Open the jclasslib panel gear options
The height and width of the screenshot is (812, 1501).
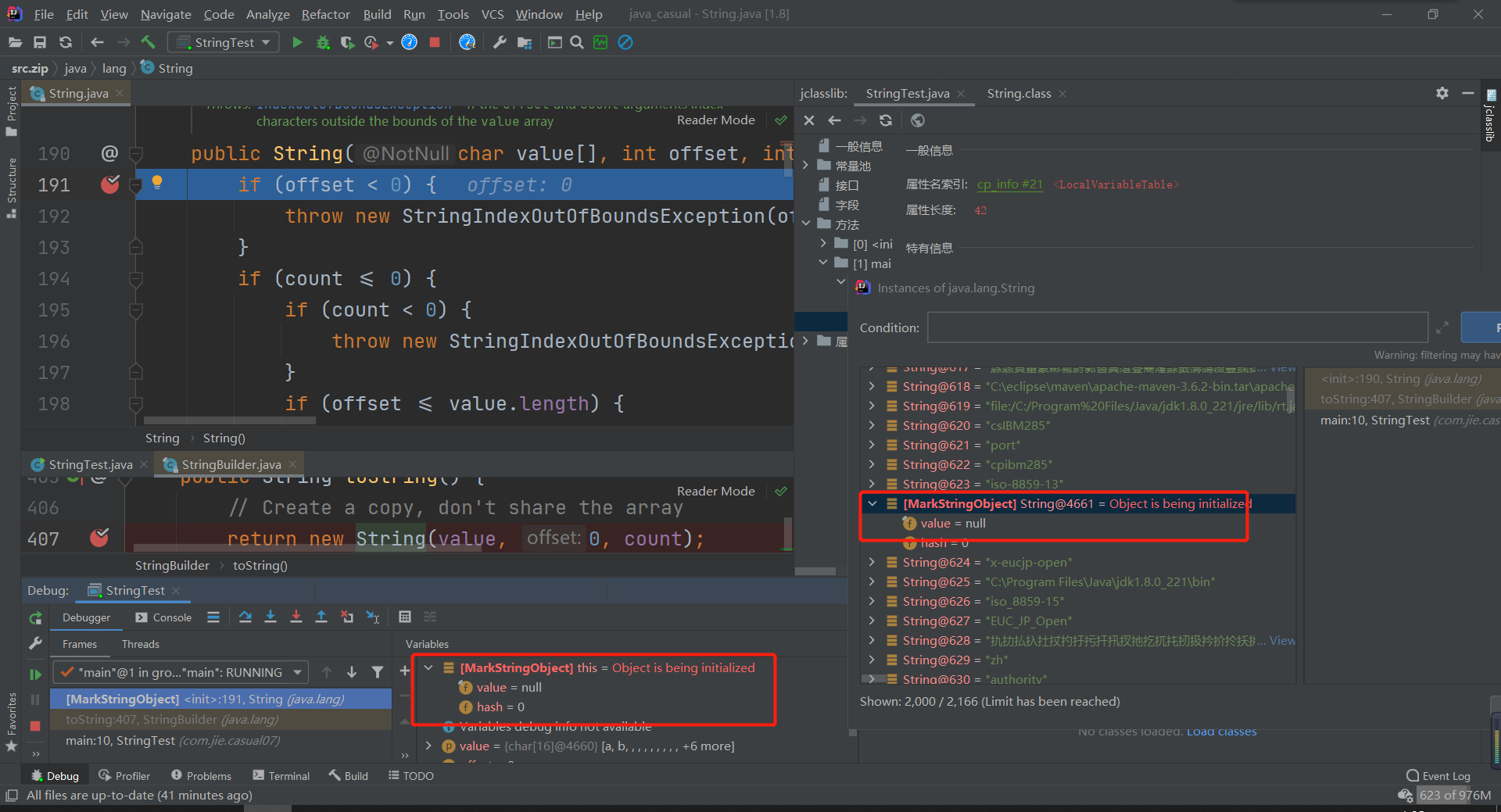1442,93
